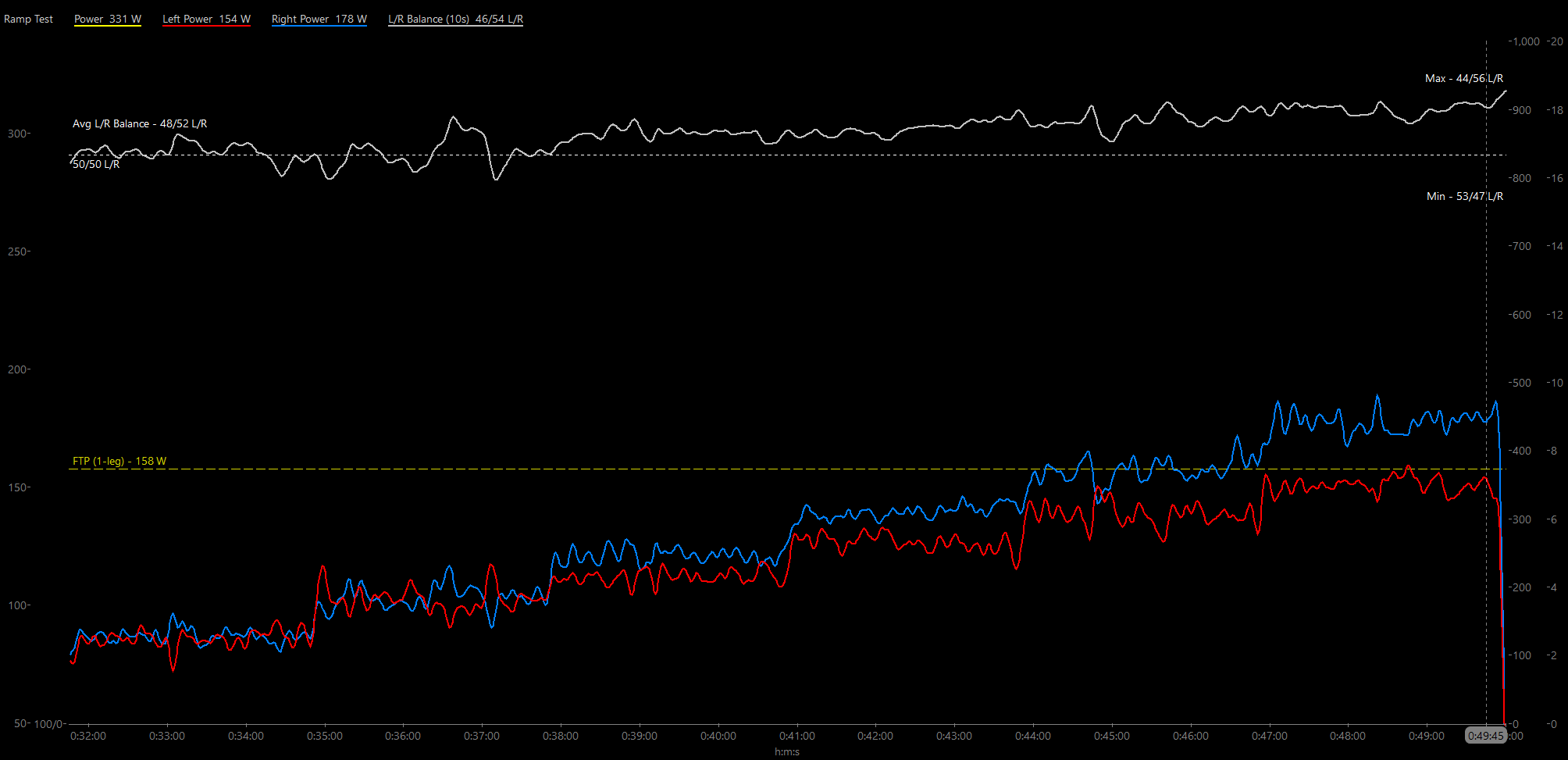
Task: Click the 0:35:00 time axis label
Action: click(x=324, y=736)
